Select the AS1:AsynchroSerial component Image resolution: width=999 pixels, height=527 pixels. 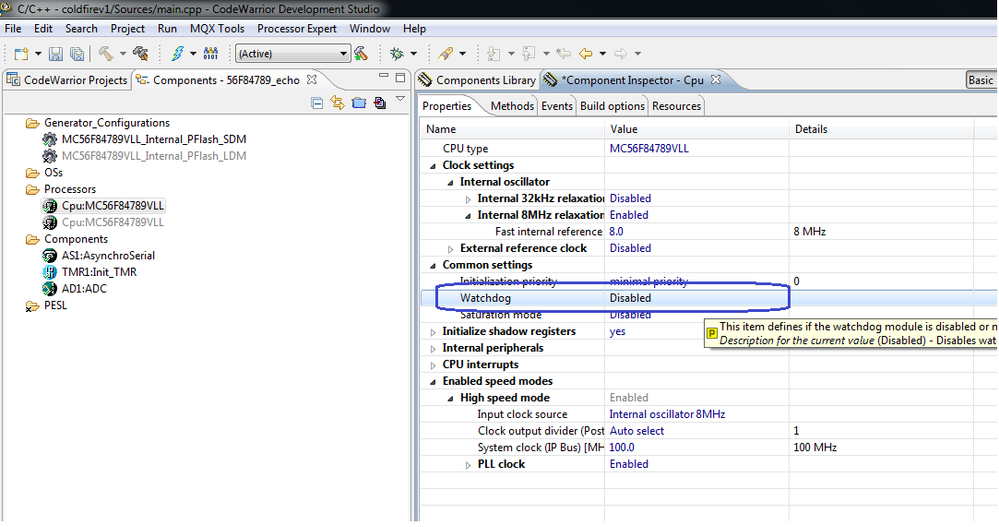point(108,256)
